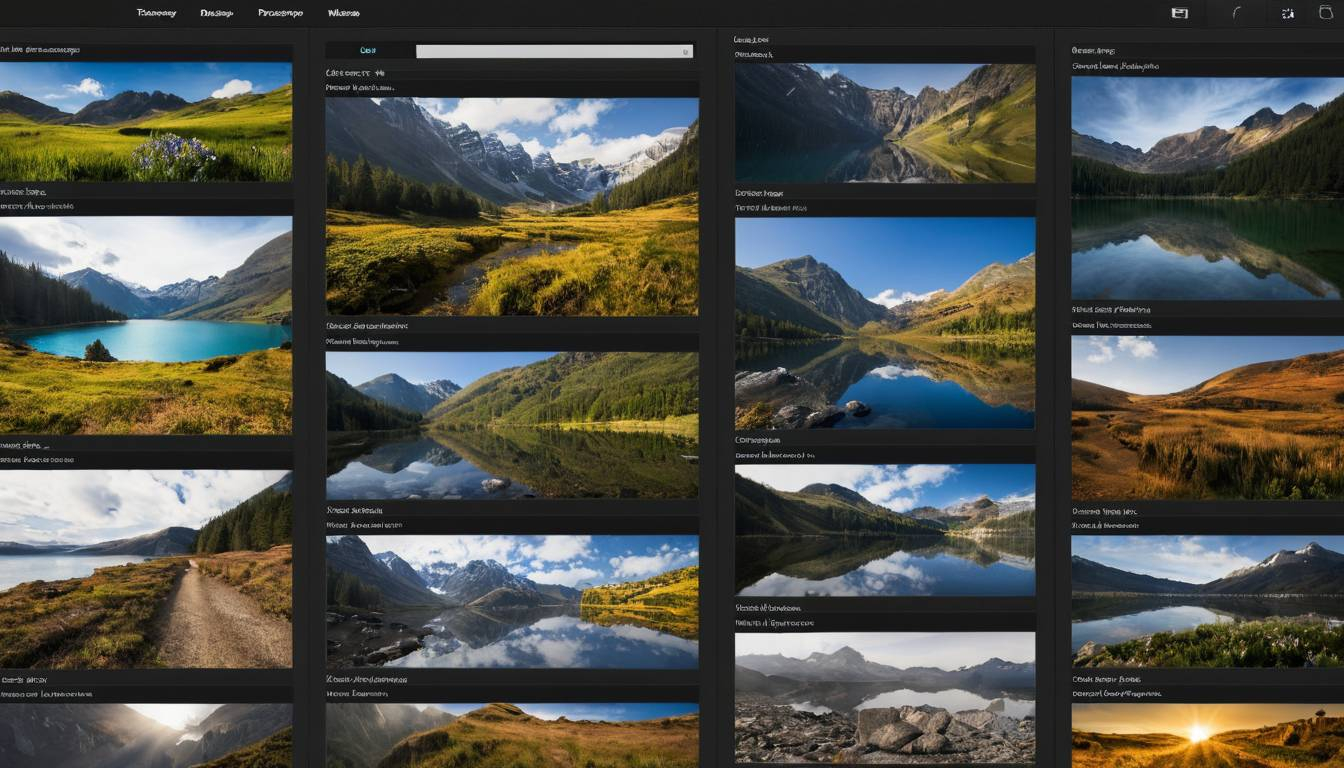Image resolution: width=1344 pixels, height=768 pixels.
Task: Select the turquoise alpine lake photo
Action: click(x=146, y=325)
